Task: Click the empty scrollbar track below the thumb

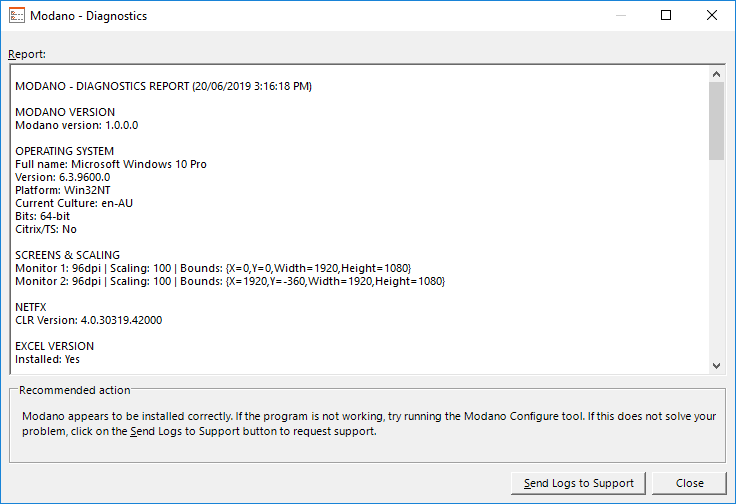Action: coord(716,260)
